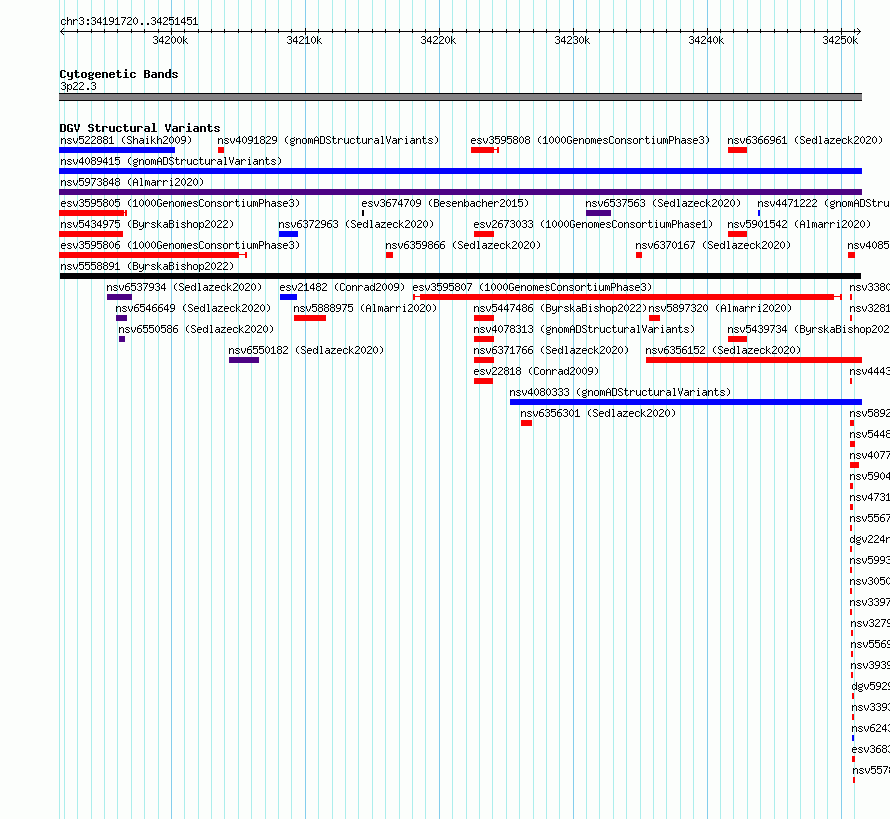This screenshot has width=890, height=819.
Task: Open esv3595808 1000Genomes Phase3 label
Action: [x=590, y=140]
